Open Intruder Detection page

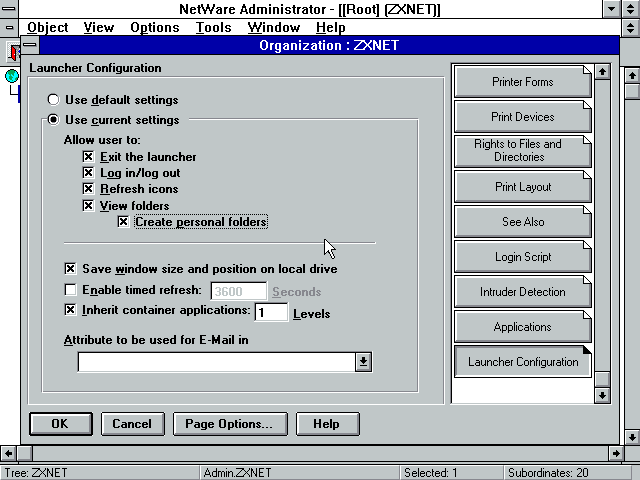click(522, 292)
